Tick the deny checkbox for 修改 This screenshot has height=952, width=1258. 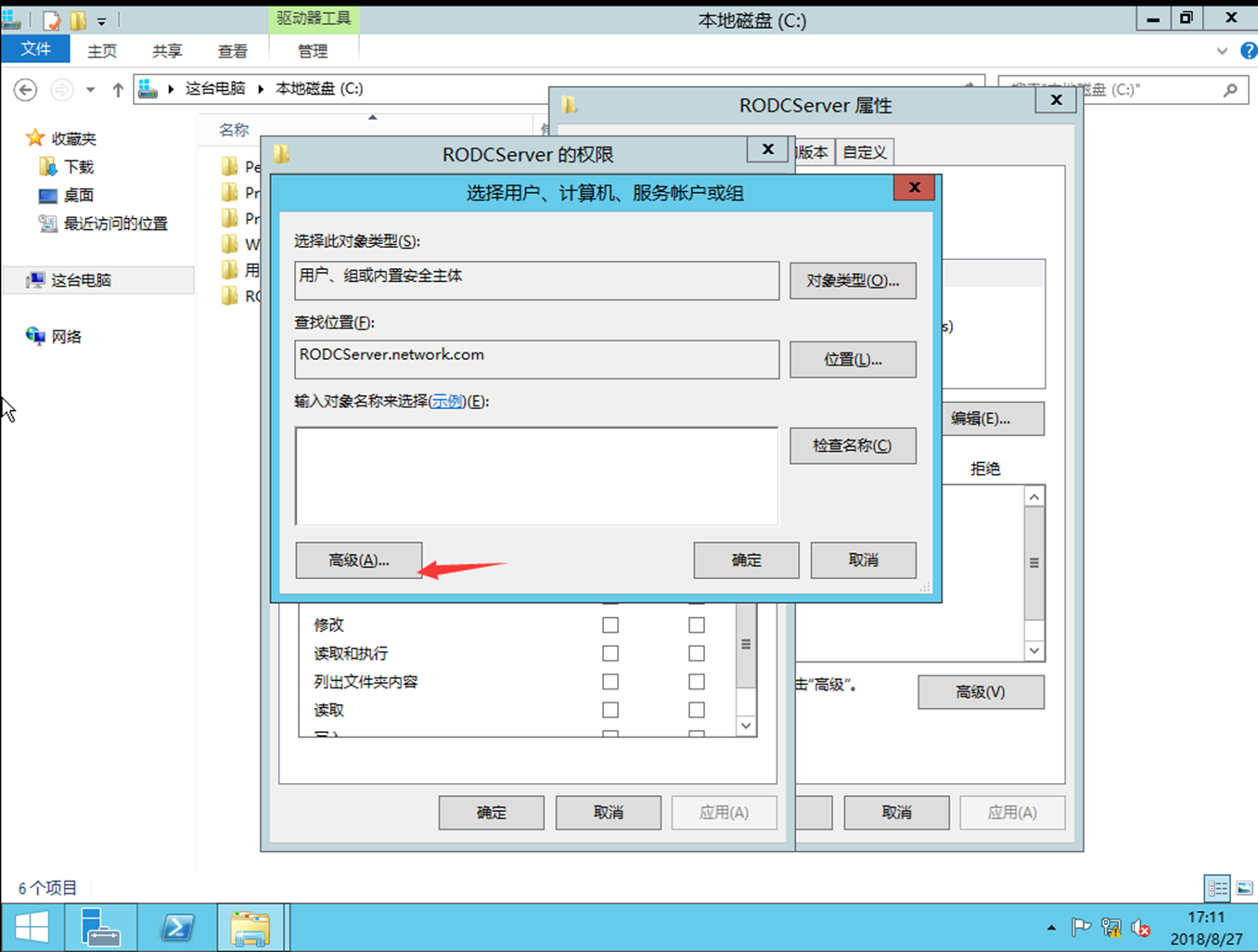pos(697,625)
